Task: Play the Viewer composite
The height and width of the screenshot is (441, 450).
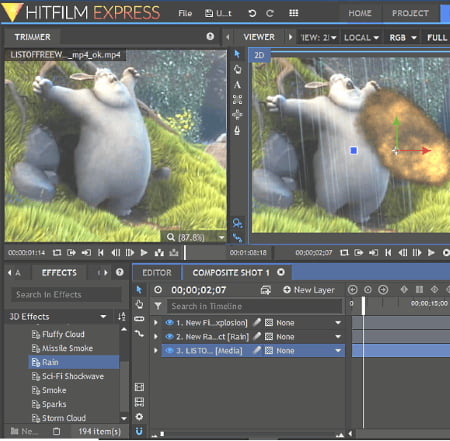Action: tap(431, 253)
